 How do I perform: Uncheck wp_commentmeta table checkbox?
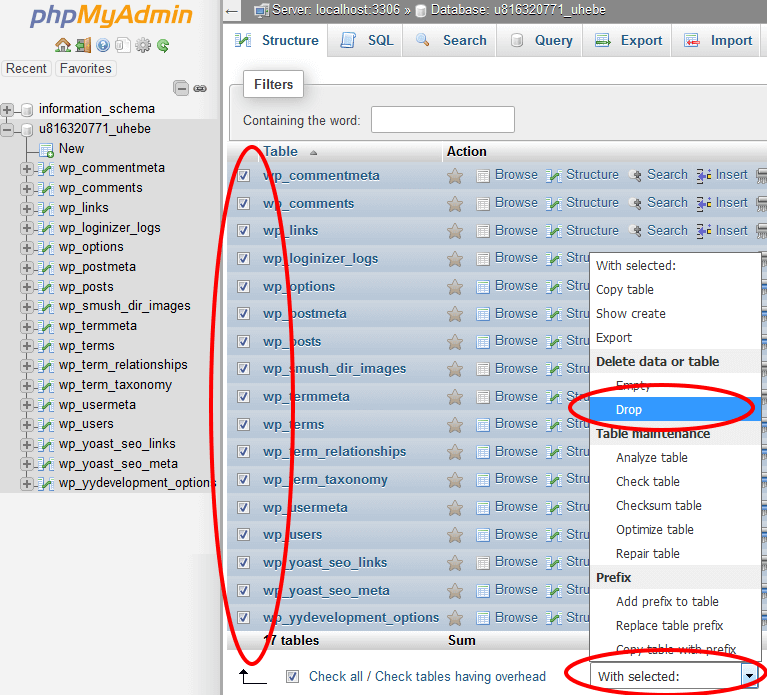click(244, 176)
